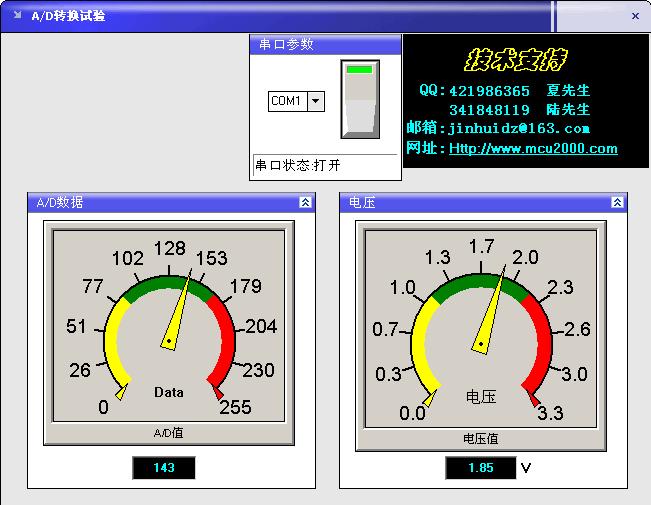Screen dimensions: 651x505
Task: Click the email jinhuidz@163.com text
Action: (519, 128)
